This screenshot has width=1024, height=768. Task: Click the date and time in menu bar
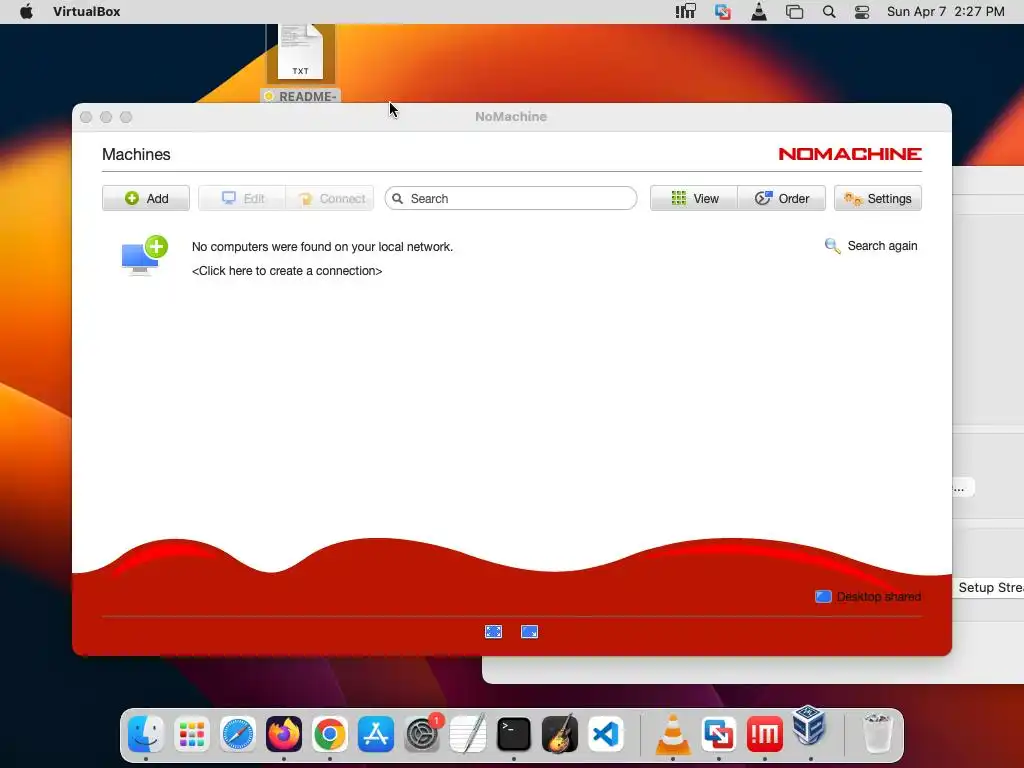point(946,12)
